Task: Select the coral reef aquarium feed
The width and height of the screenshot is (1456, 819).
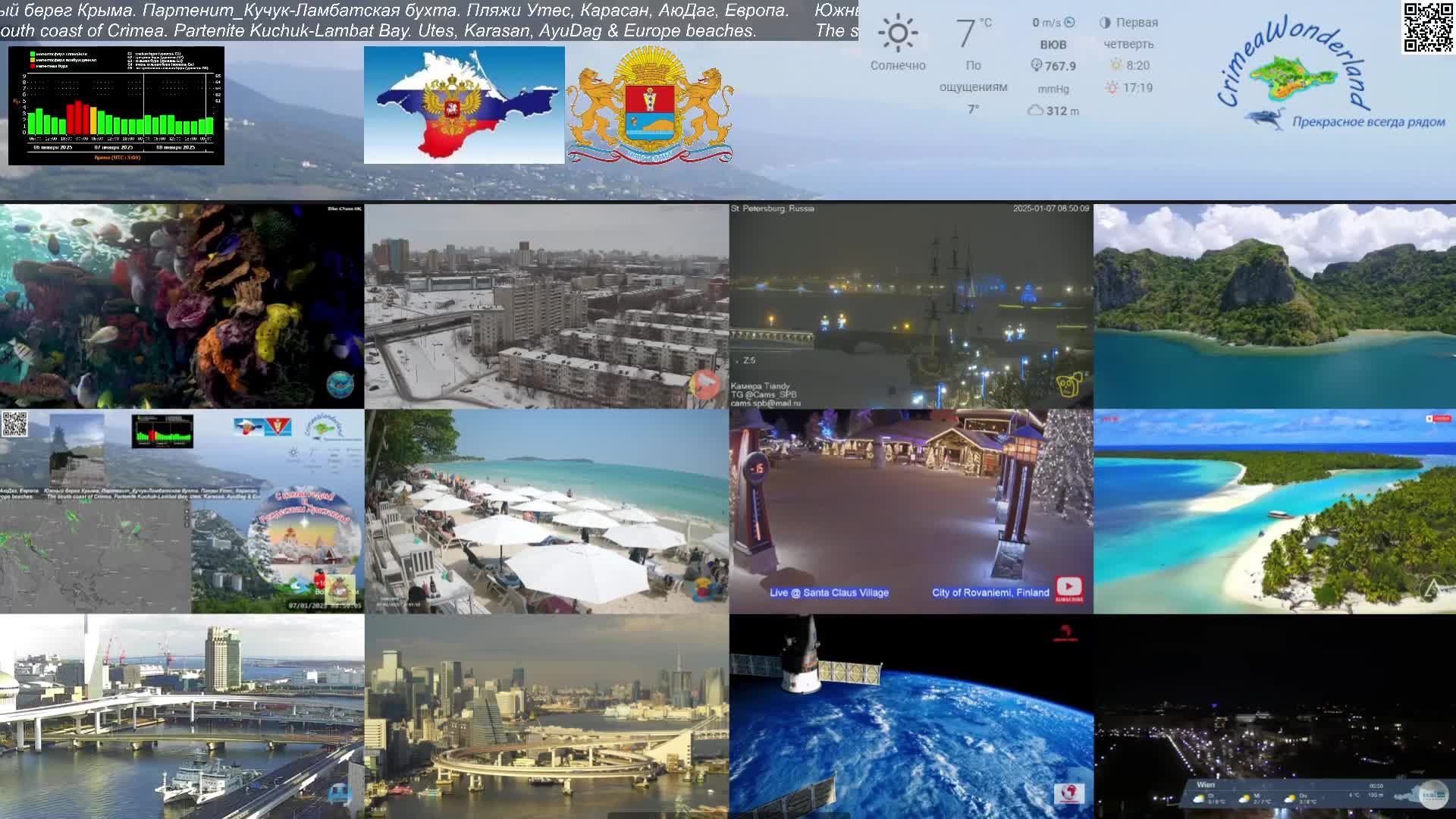Action: (182, 306)
